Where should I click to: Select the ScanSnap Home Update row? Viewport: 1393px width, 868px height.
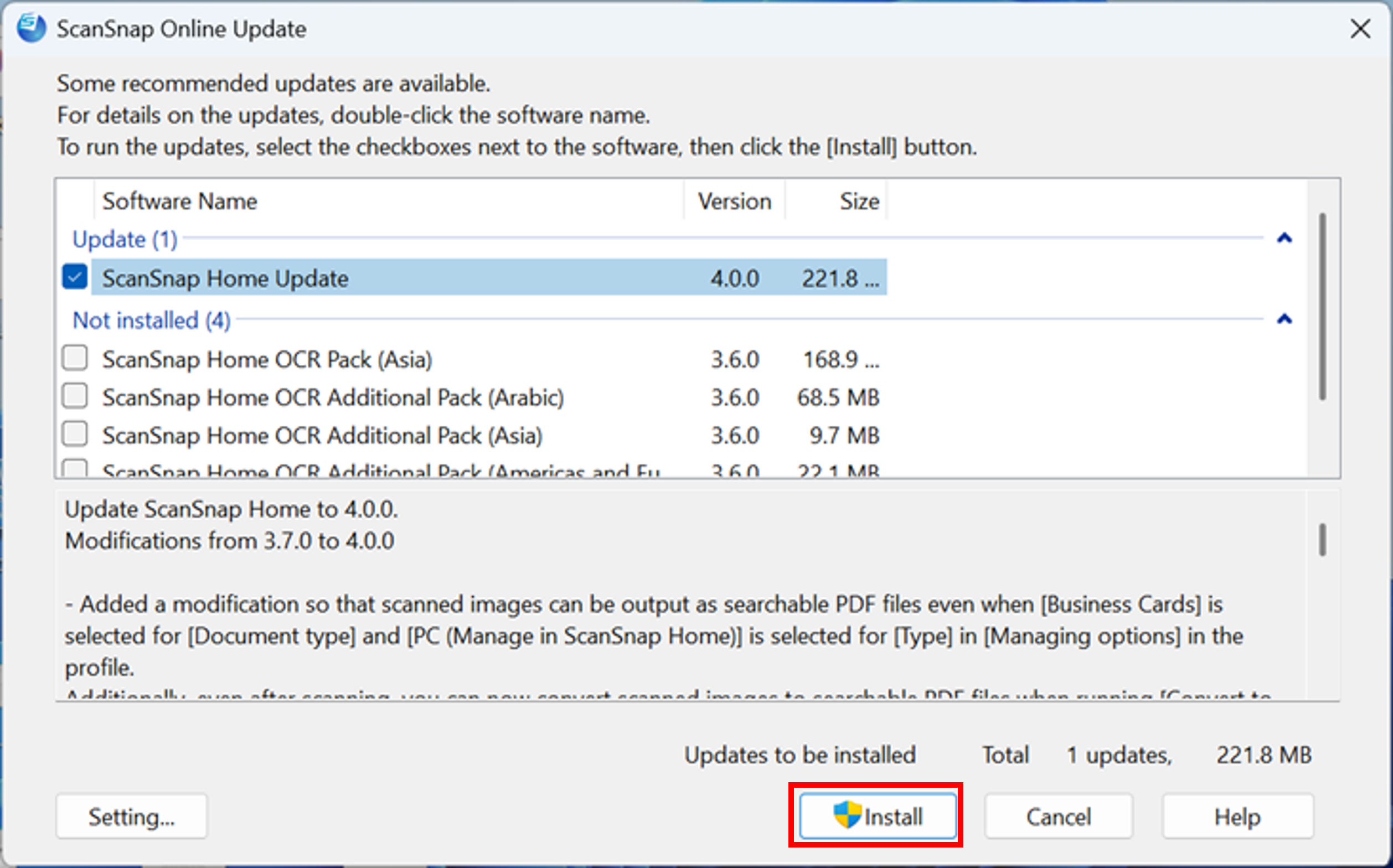pos(489,278)
